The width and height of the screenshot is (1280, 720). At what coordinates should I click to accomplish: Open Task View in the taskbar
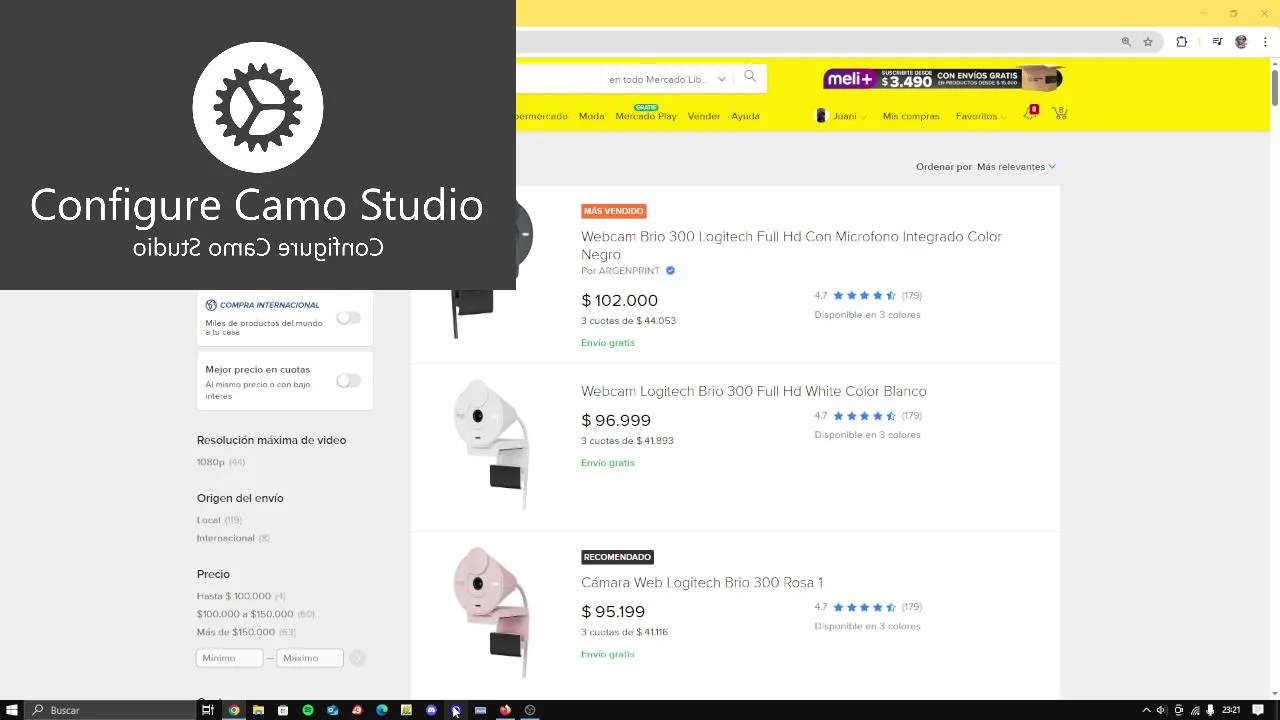pos(208,710)
